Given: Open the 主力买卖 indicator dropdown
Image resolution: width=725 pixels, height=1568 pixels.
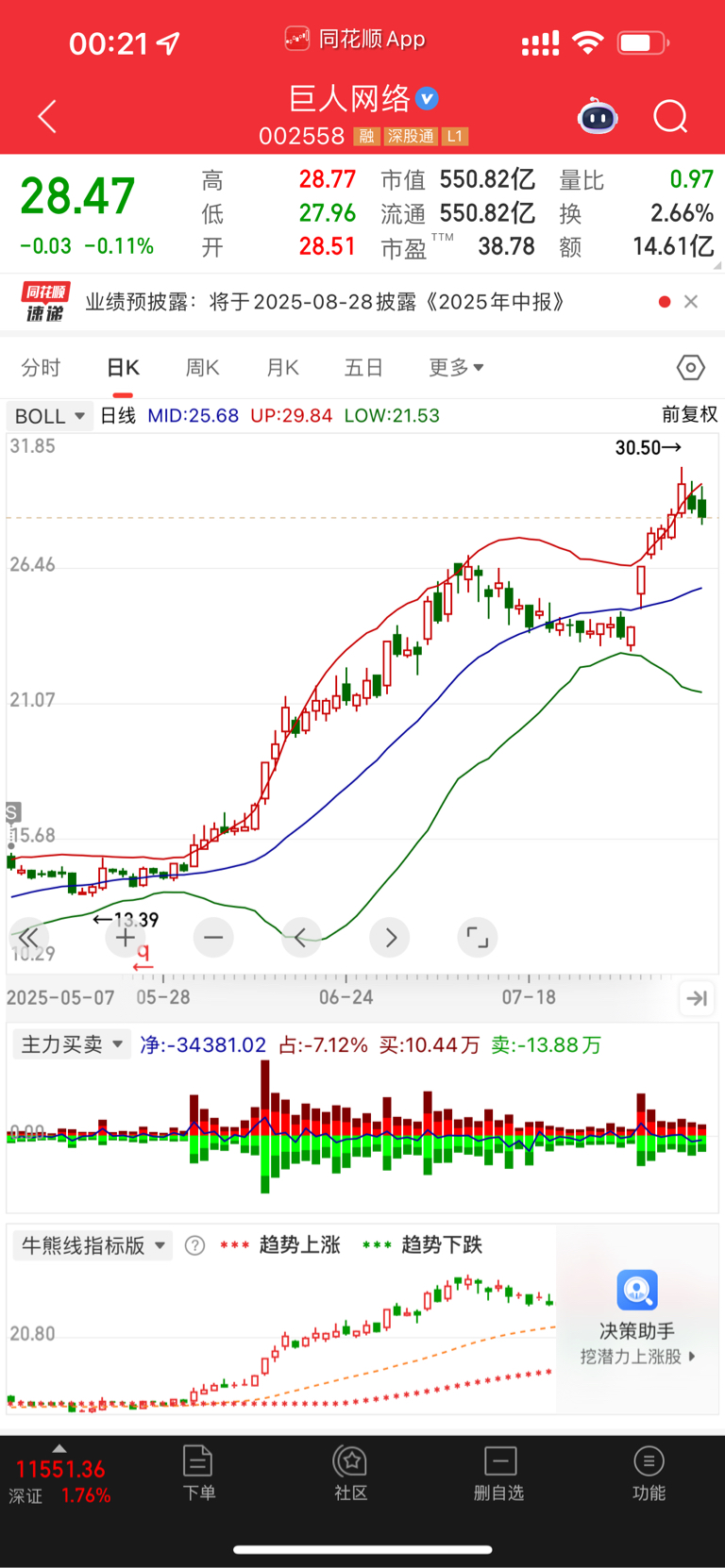Looking at the screenshot, I should (x=73, y=1044).
